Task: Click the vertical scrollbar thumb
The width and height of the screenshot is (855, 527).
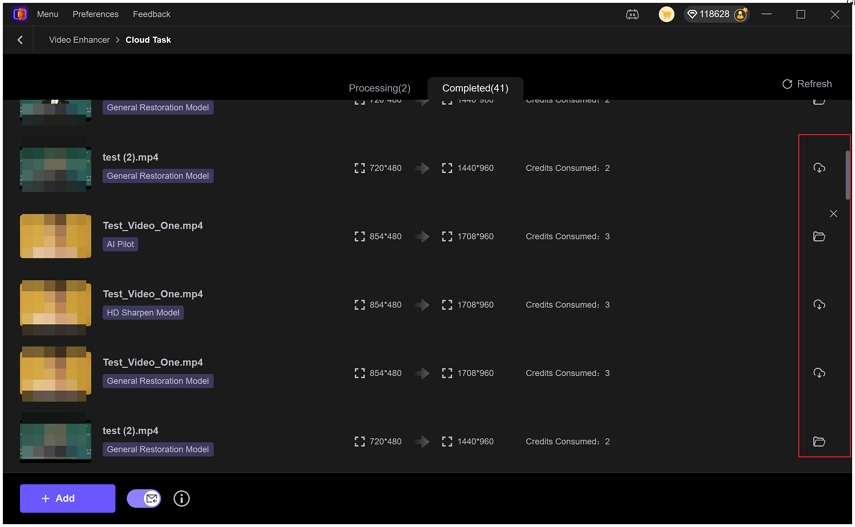Action: [x=847, y=175]
